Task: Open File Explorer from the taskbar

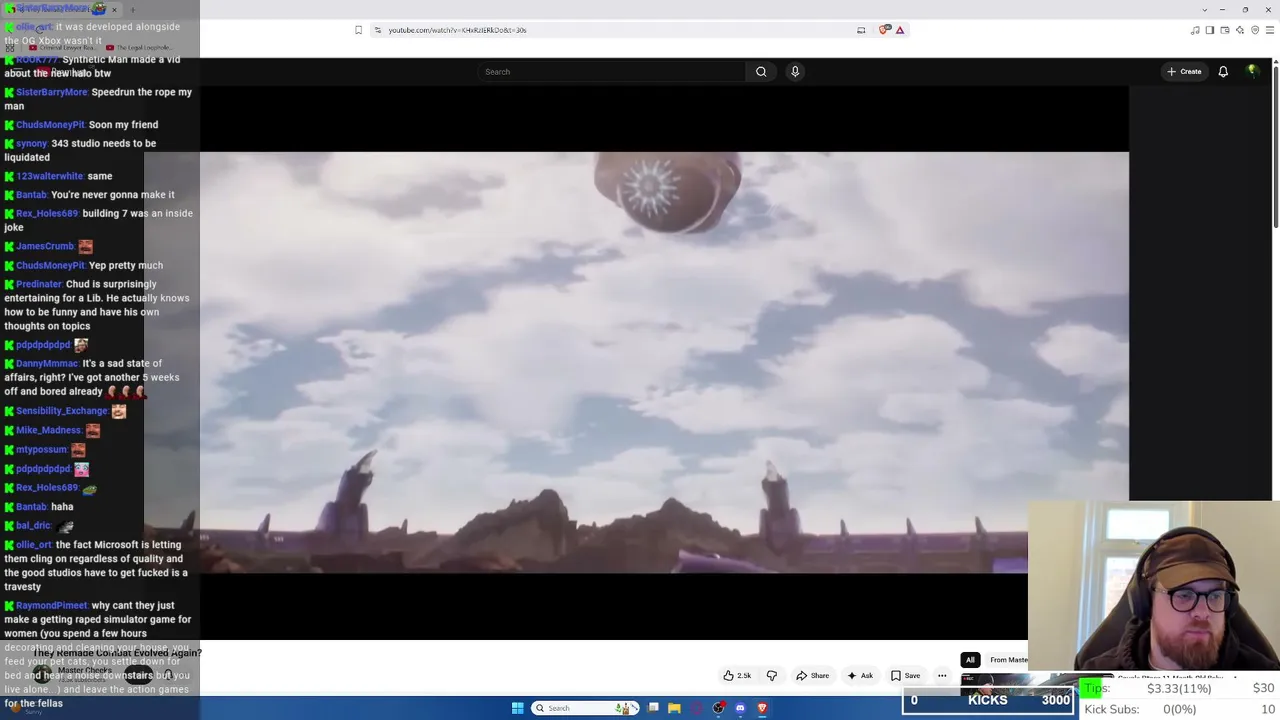Action: pyautogui.click(x=674, y=708)
